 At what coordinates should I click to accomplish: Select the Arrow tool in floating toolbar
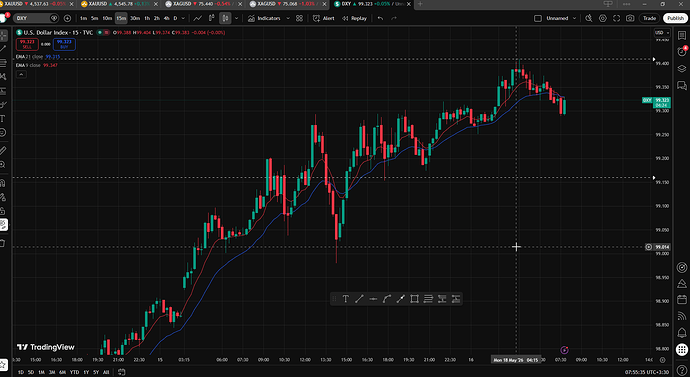(x=400, y=299)
